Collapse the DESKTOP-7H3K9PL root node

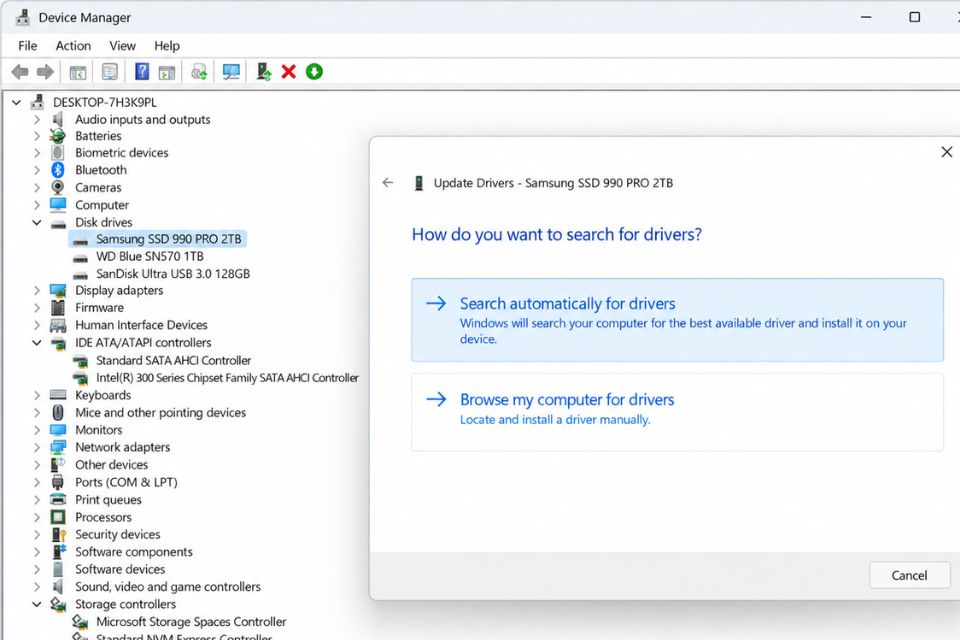pyautogui.click(x=17, y=102)
